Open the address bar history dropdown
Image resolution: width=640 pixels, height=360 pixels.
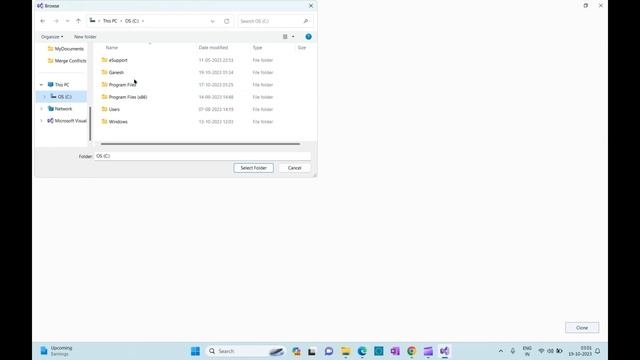[212, 21]
